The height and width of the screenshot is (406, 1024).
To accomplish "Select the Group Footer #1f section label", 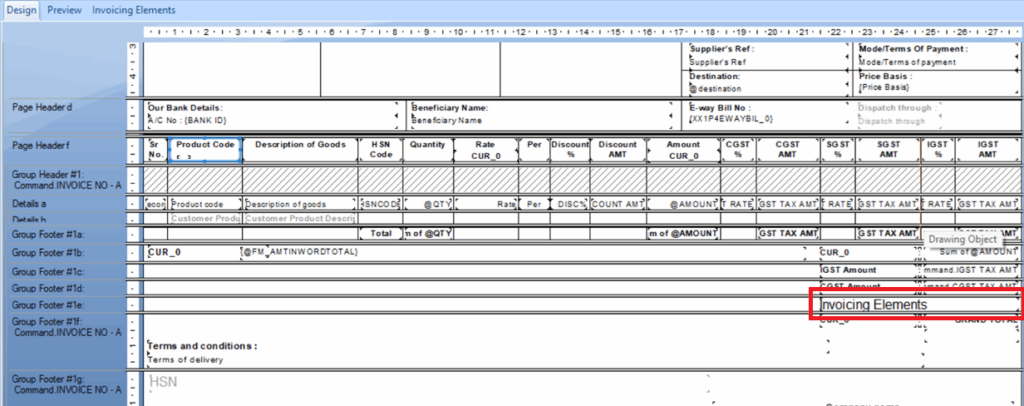I will click(67, 327).
